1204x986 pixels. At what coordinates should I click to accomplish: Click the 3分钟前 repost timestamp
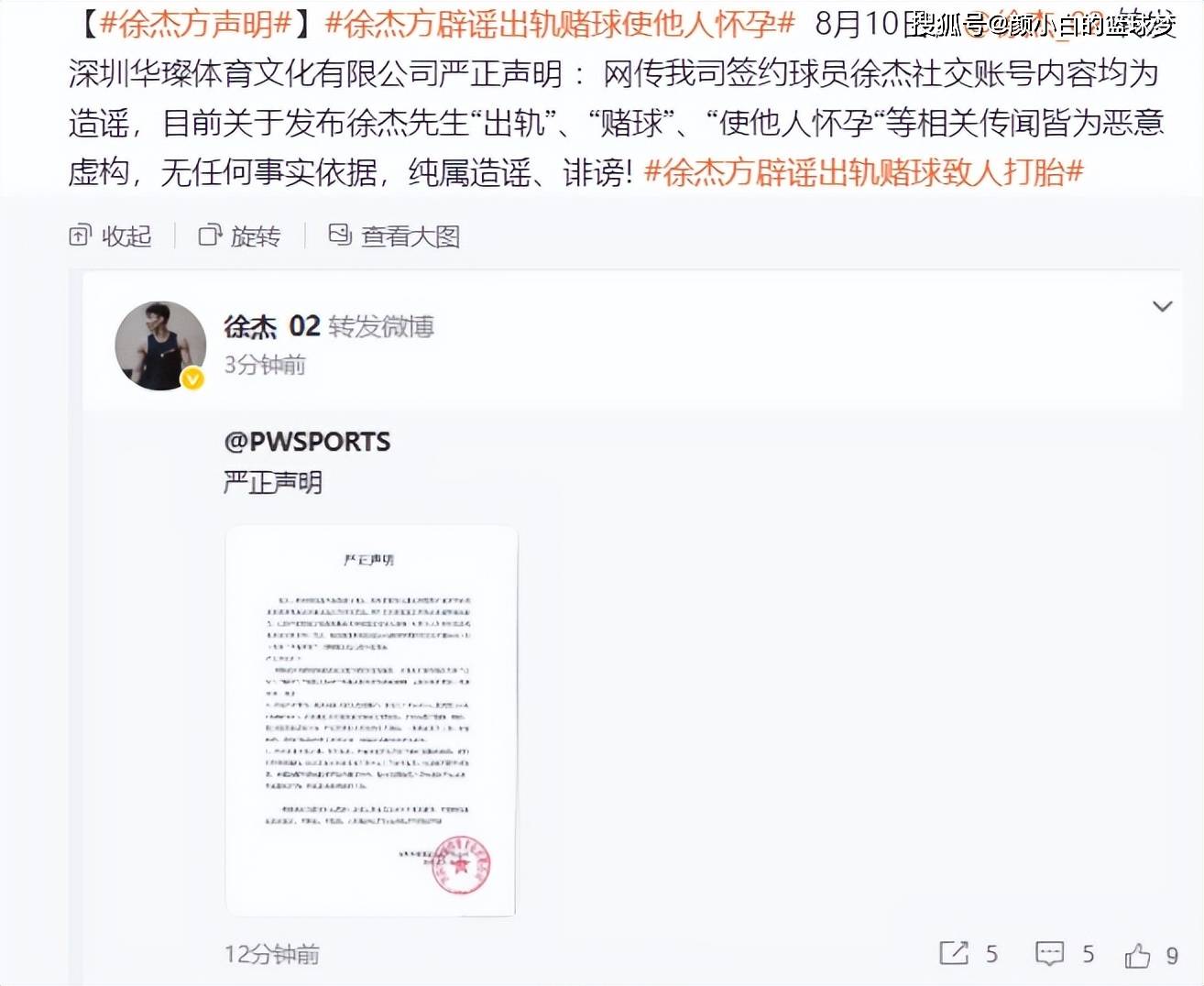(x=265, y=365)
